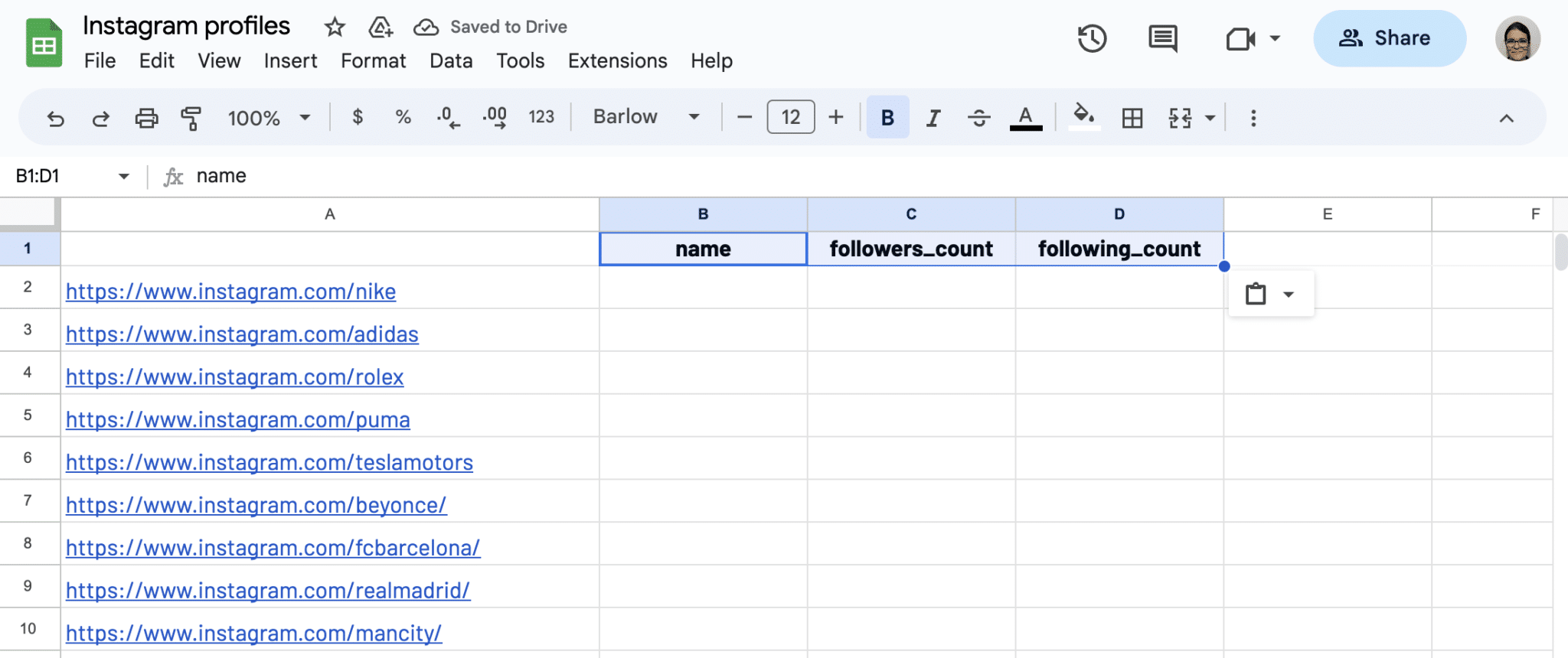Check the Saved to Drive cloud status
The image size is (1568, 658).
426,28
